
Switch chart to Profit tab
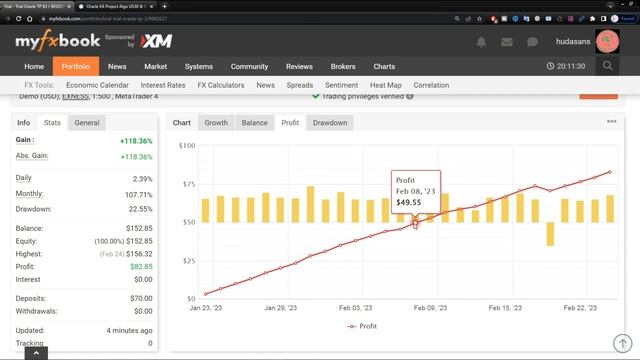coord(290,123)
